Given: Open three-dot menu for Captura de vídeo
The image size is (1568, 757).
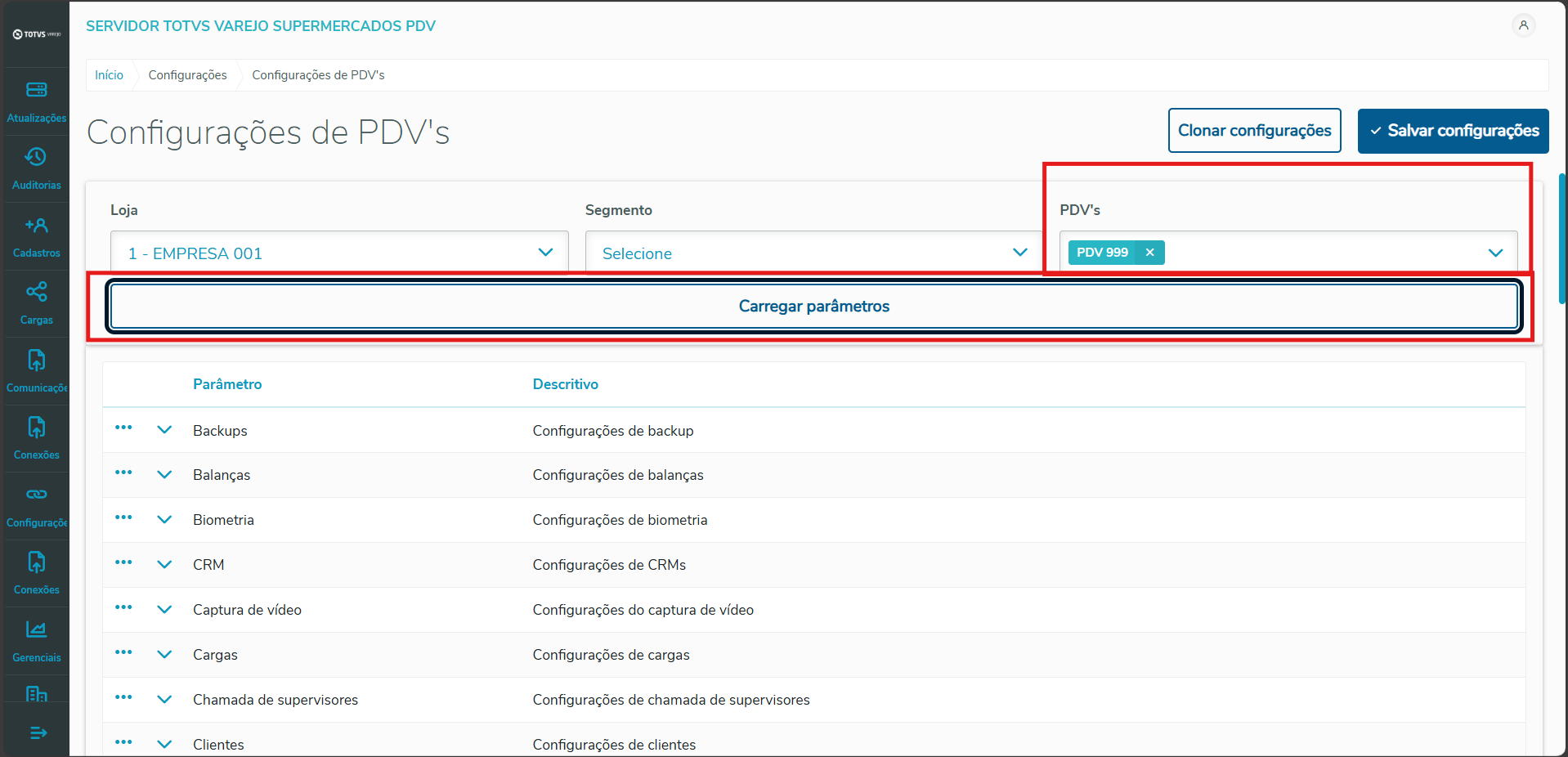Looking at the screenshot, I should 123,607.
